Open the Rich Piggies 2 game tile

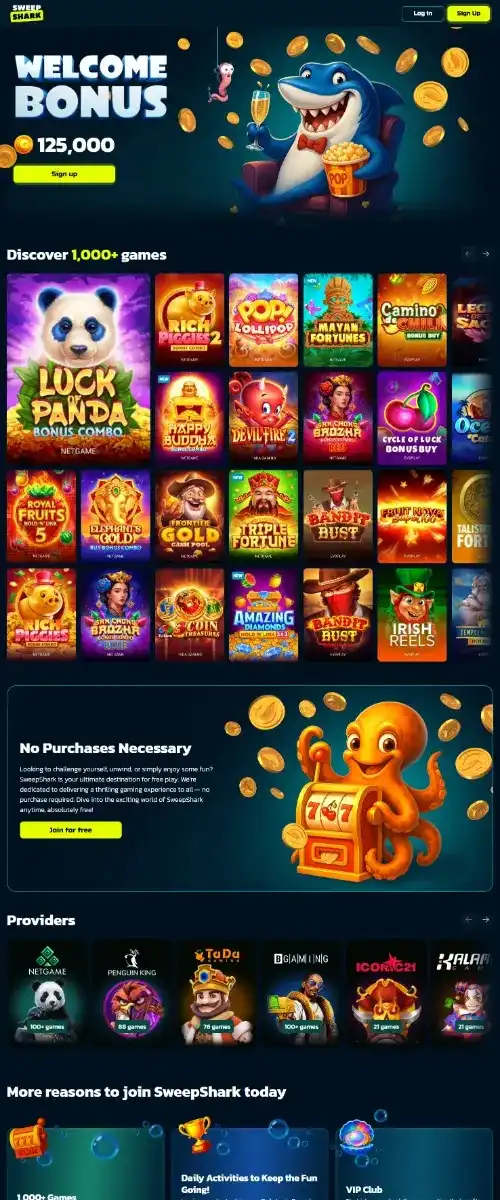pos(190,320)
